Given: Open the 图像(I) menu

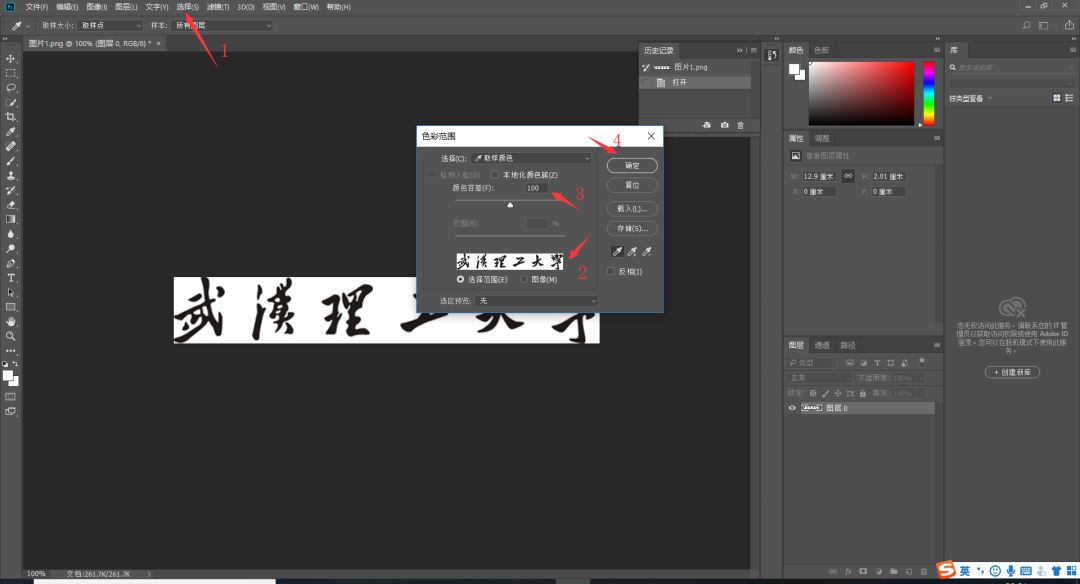Looking at the screenshot, I should (96, 7).
